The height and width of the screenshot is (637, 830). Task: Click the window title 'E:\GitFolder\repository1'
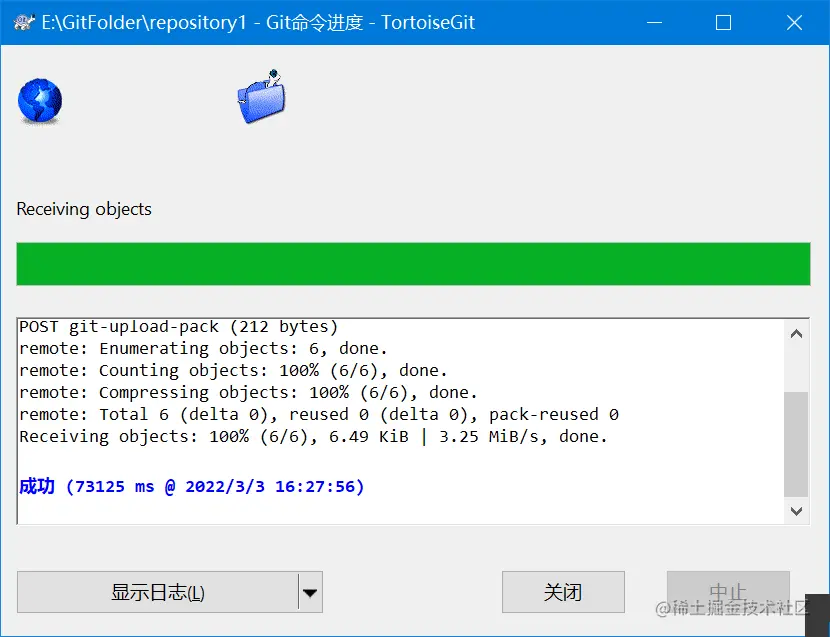click(x=145, y=23)
